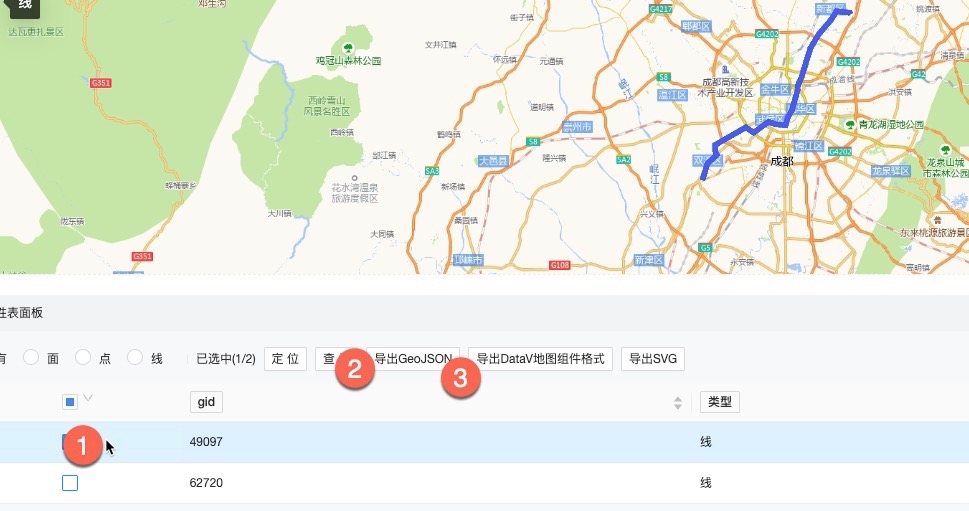Click the 邛崃市 map label
Screen dimensions: 969x511
[x=468, y=260]
